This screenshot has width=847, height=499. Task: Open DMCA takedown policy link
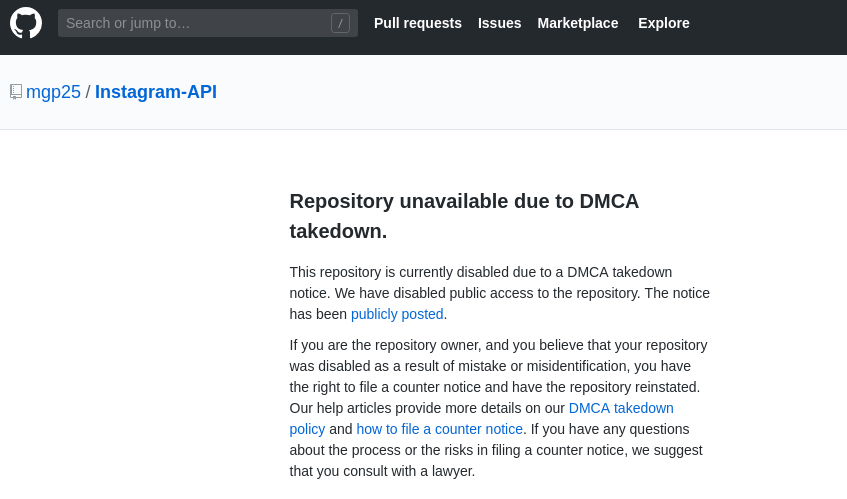pos(621,408)
